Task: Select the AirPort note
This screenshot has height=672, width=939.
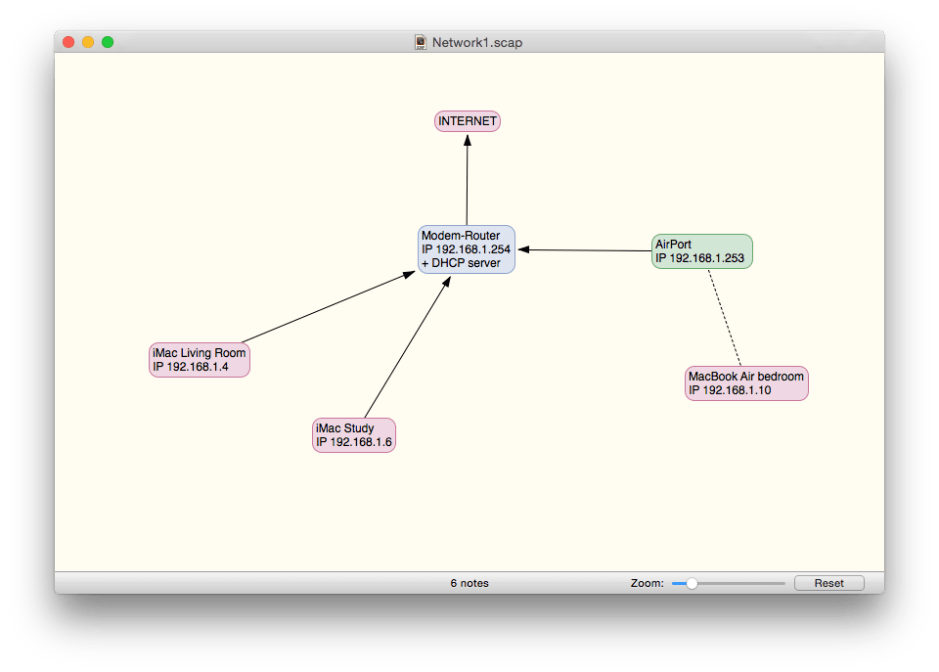Action: 700,249
